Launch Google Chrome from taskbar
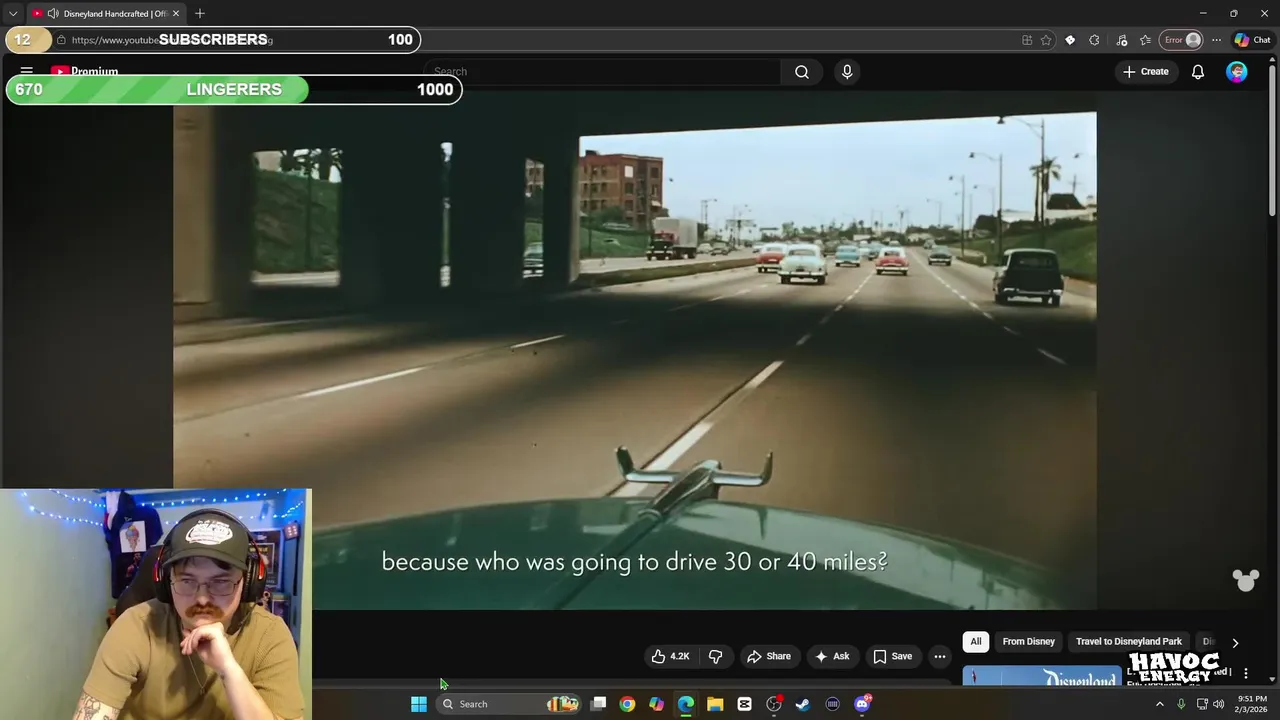 coord(627,704)
